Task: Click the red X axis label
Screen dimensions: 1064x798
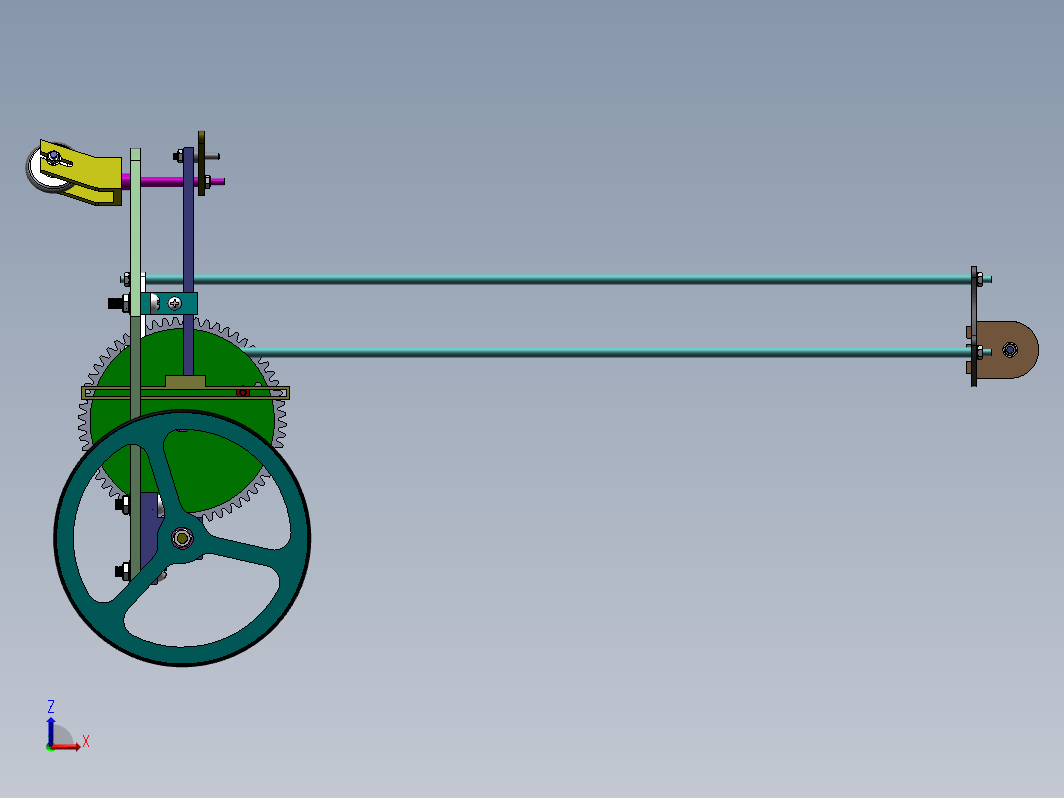Action: coord(86,741)
